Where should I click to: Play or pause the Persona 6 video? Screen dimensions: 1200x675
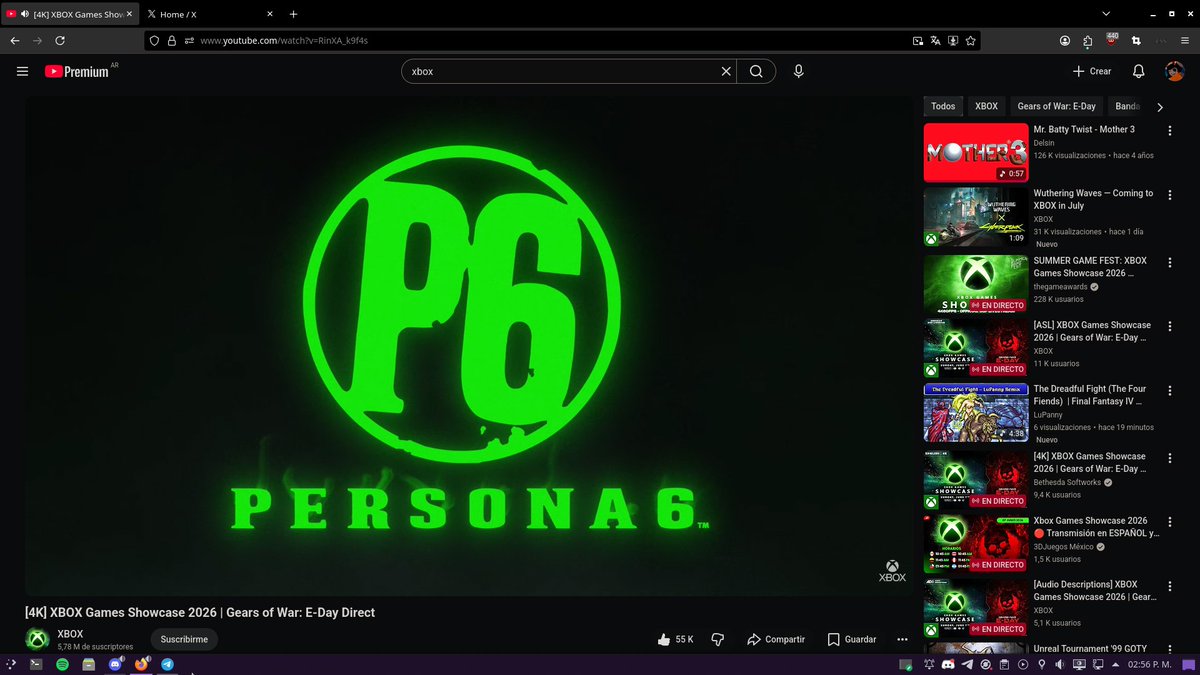click(468, 347)
